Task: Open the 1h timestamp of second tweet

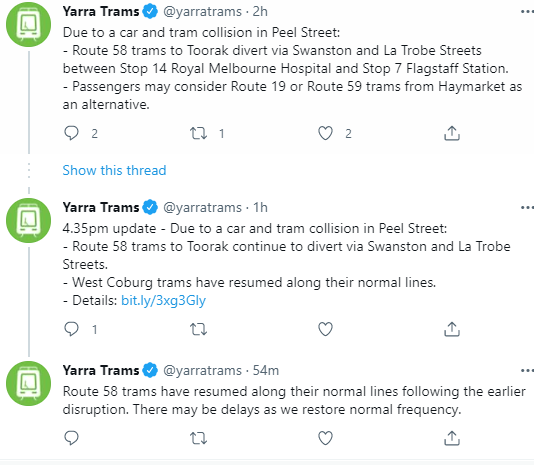Action: click(260, 207)
